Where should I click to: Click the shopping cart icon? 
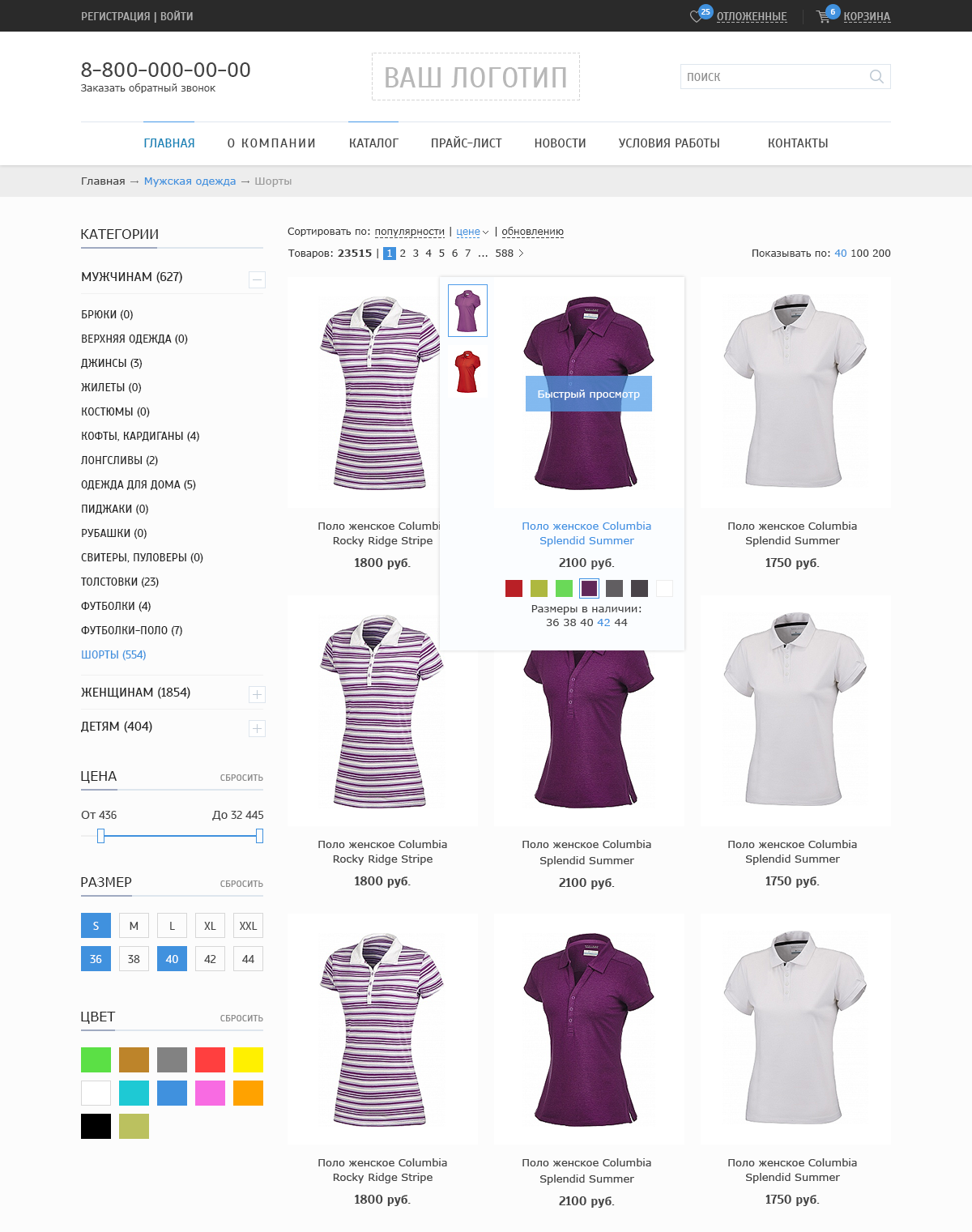[x=823, y=16]
